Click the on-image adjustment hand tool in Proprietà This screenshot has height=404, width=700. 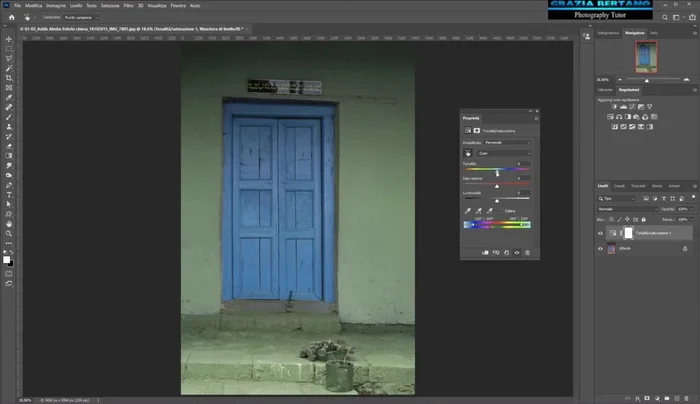pyautogui.click(x=468, y=153)
